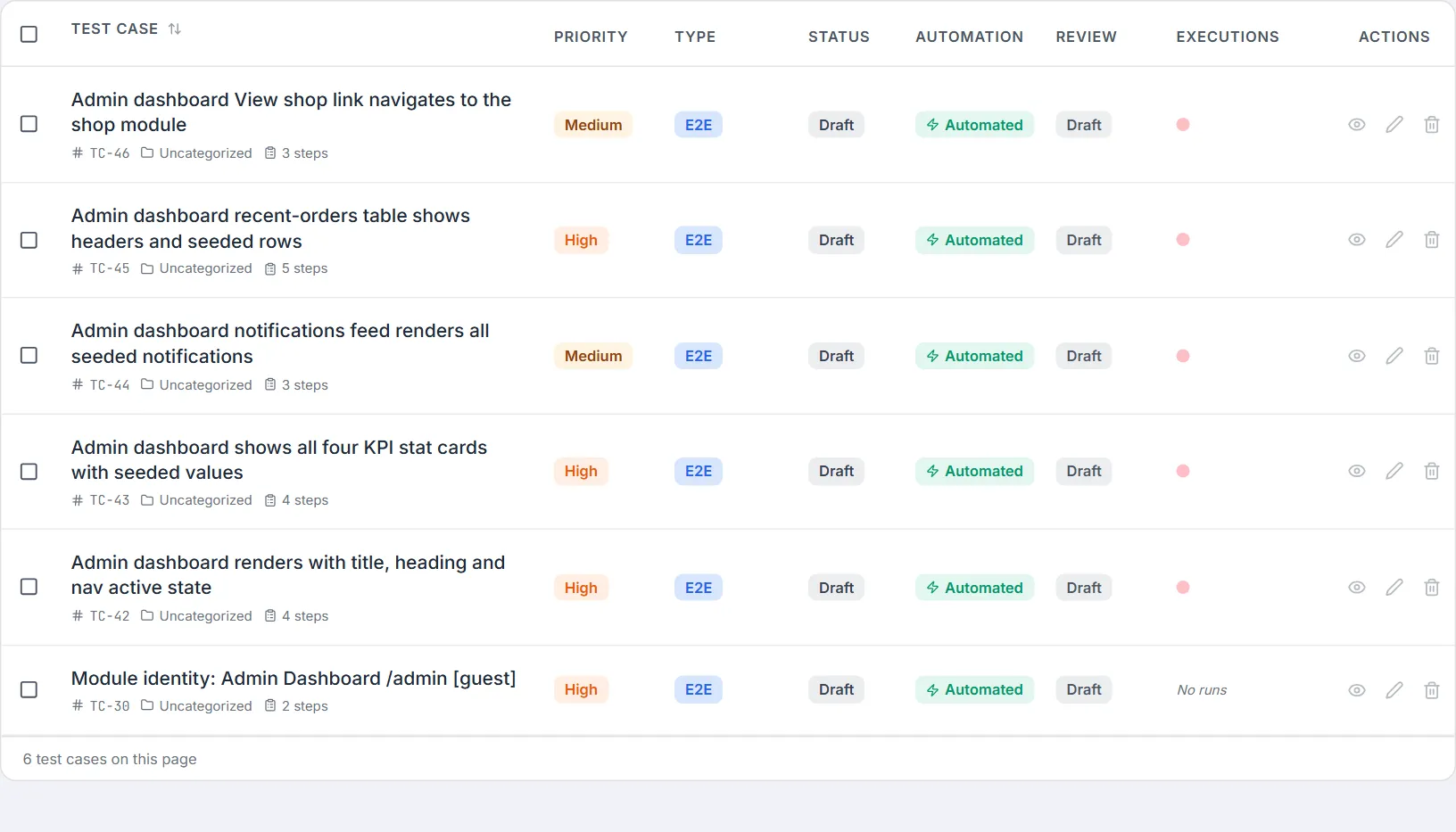
Task: Click the 'TC-44' identifier text
Action: pos(109,385)
